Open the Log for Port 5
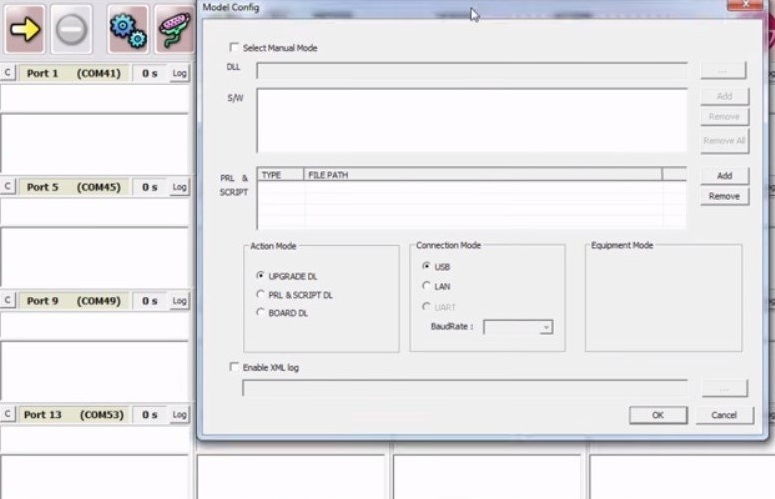 tap(179, 187)
